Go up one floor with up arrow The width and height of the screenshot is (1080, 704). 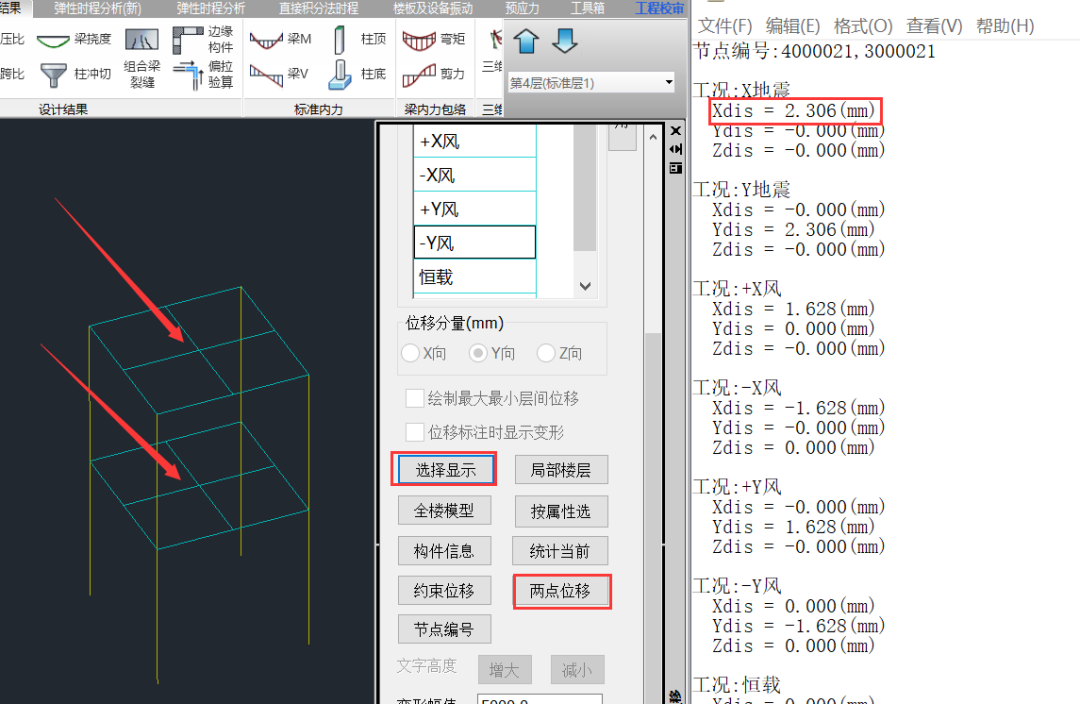point(526,41)
